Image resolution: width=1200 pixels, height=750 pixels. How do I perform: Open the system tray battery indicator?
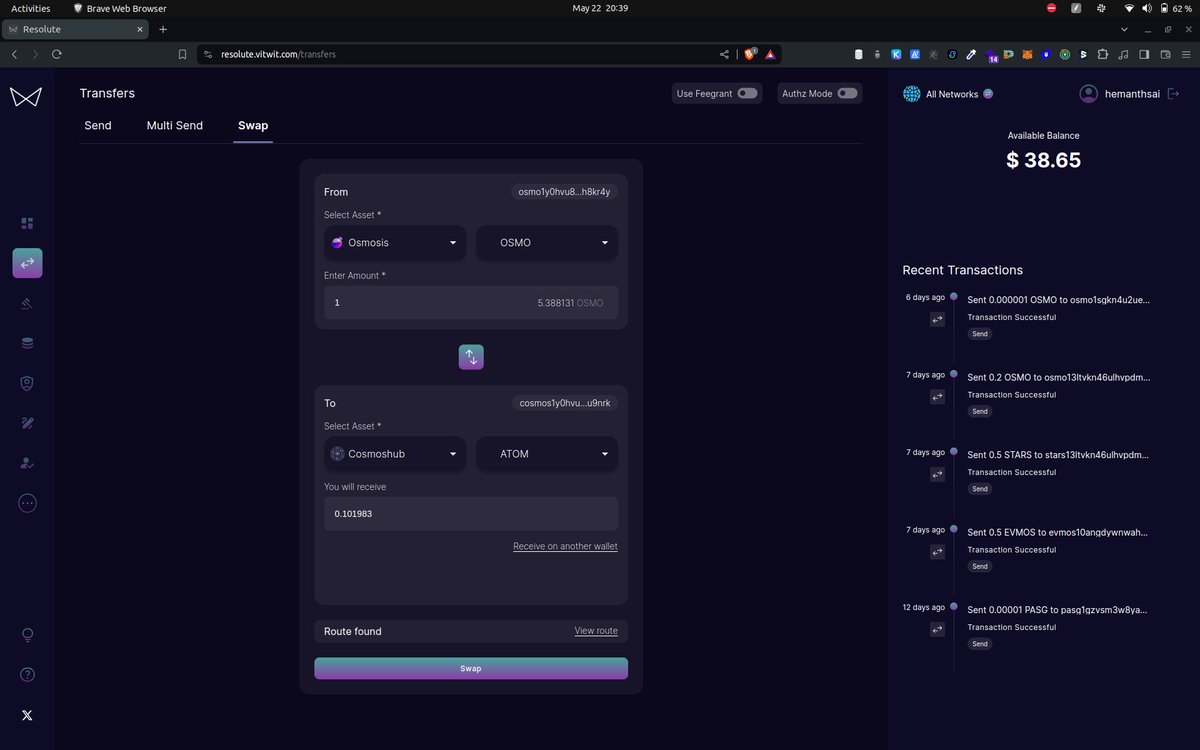[1176, 8]
